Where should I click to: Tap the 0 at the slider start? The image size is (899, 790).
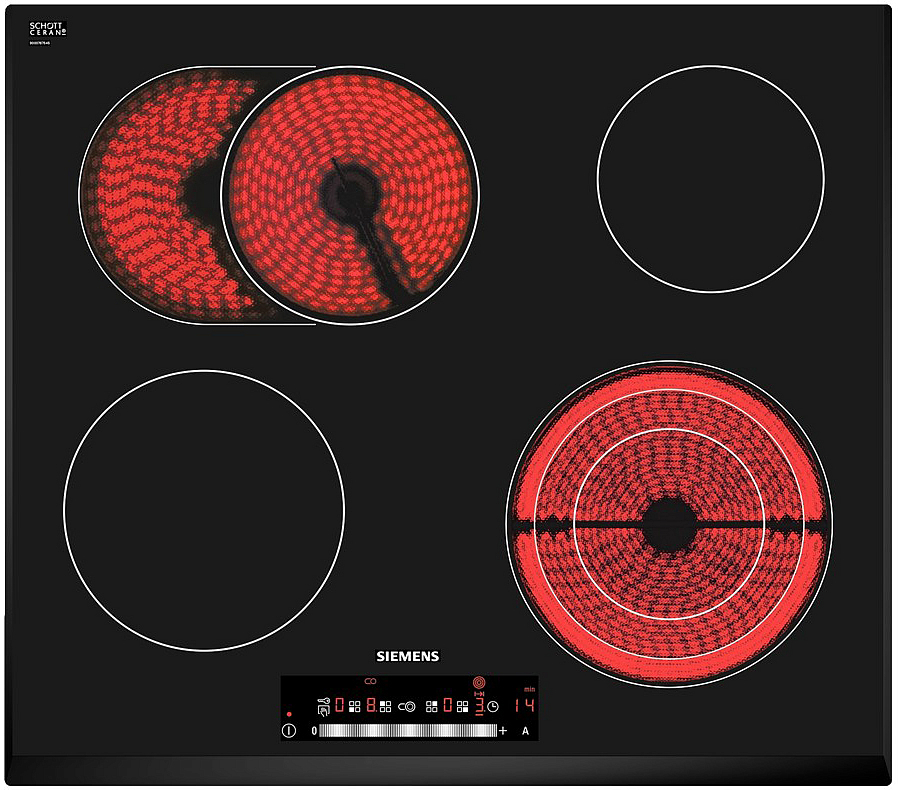click(x=314, y=731)
